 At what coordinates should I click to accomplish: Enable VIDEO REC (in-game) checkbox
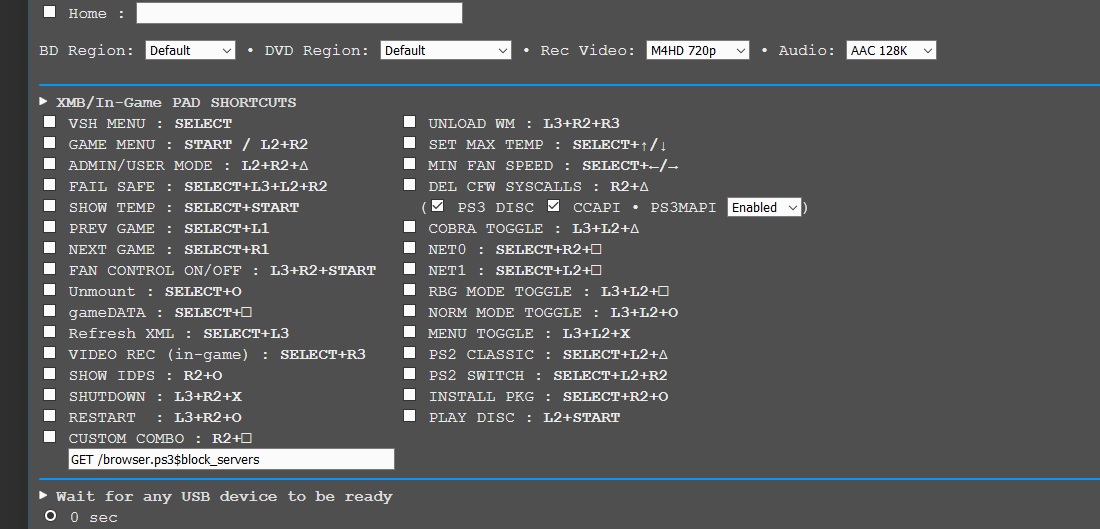click(x=49, y=353)
